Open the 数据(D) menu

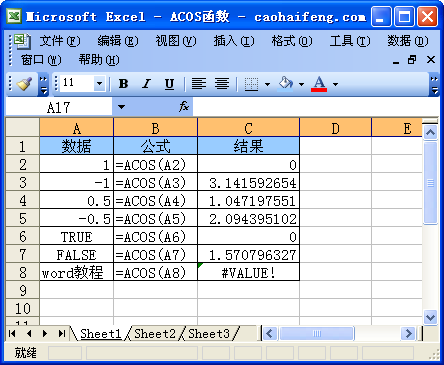coord(408,41)
